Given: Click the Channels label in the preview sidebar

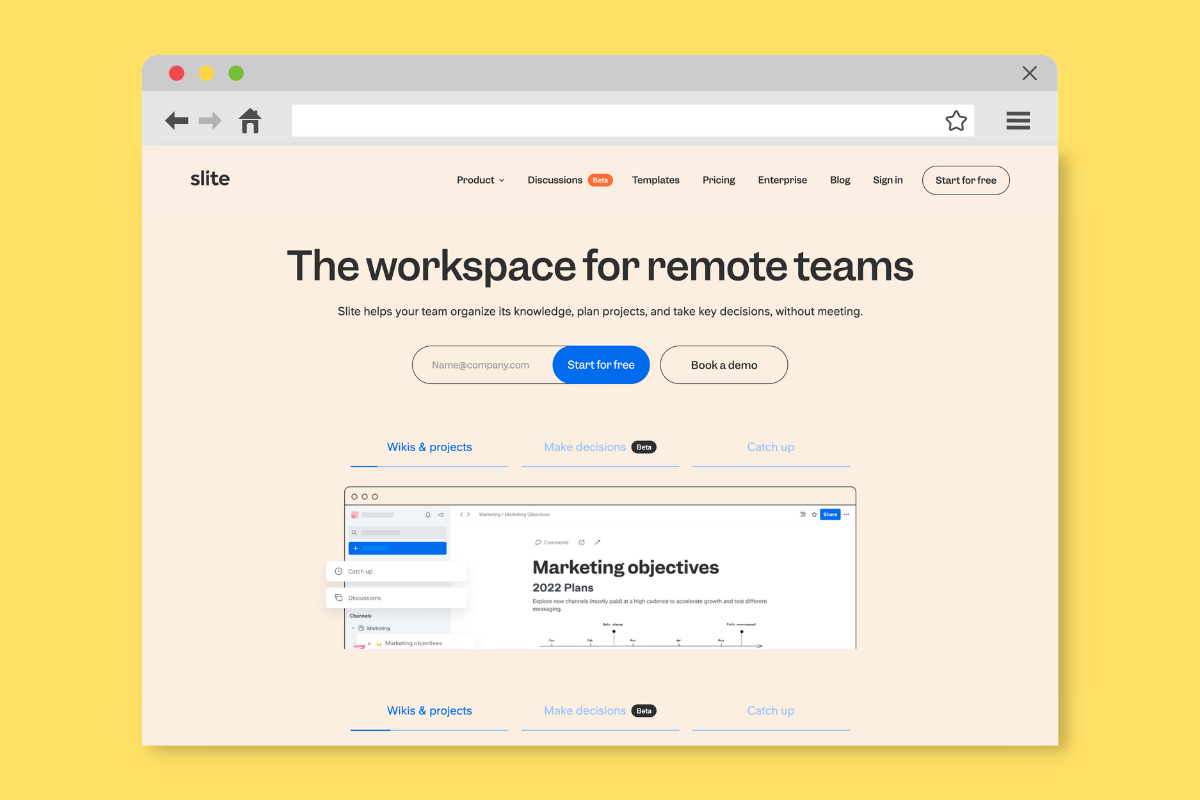Looking at the screenshot, I should [x=360, y=616].
